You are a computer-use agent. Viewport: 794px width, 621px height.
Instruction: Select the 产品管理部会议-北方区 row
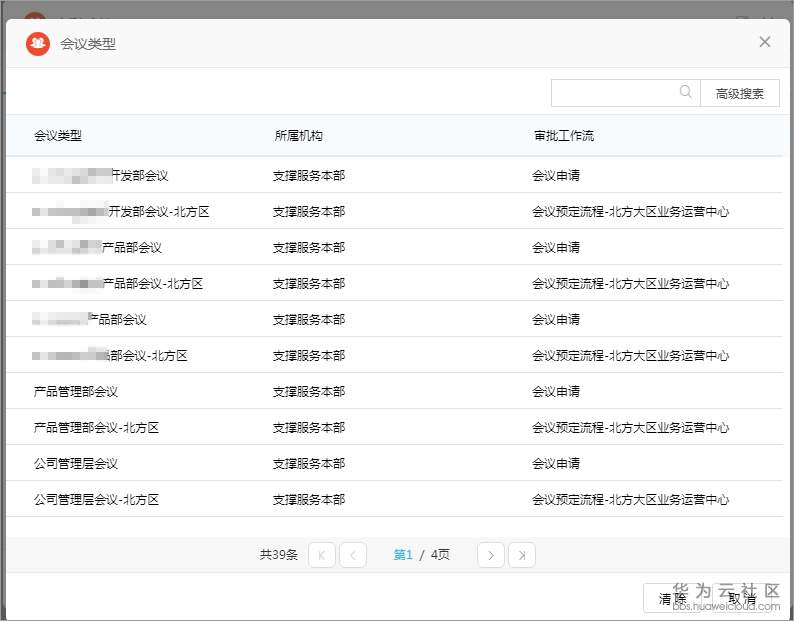tap(394, 427)
